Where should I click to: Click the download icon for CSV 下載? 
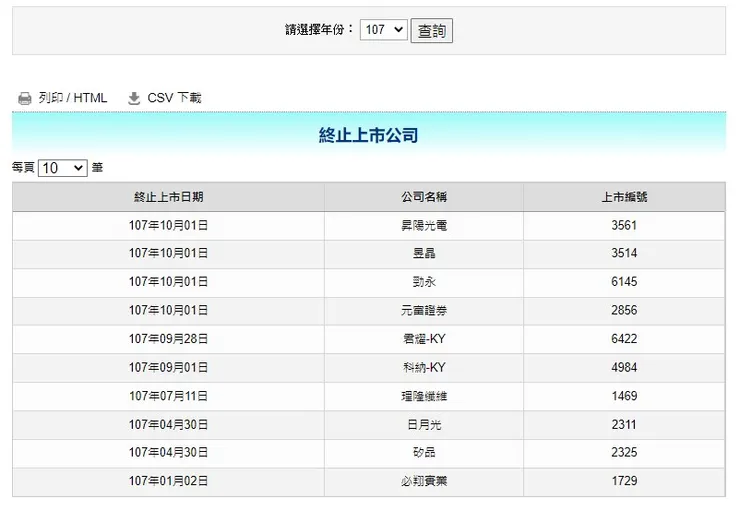coord(134,98)
